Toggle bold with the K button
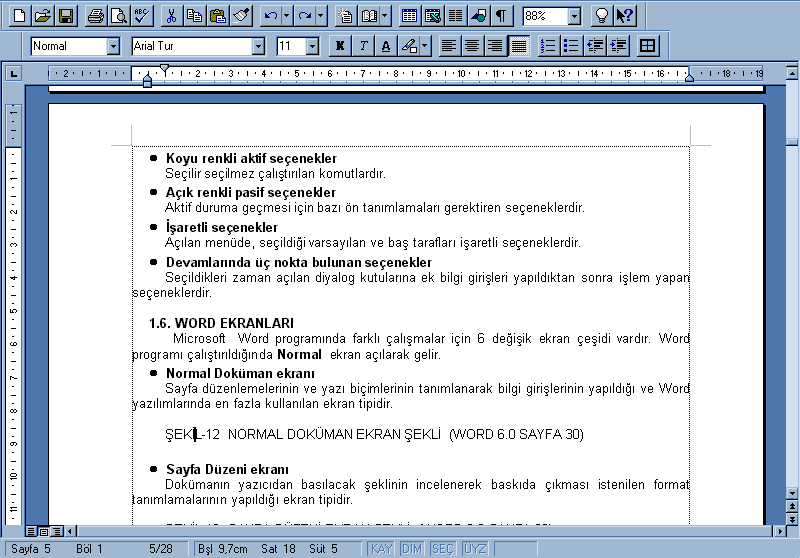The width and height of the screenshot is (800, 558). click(340, 46)
